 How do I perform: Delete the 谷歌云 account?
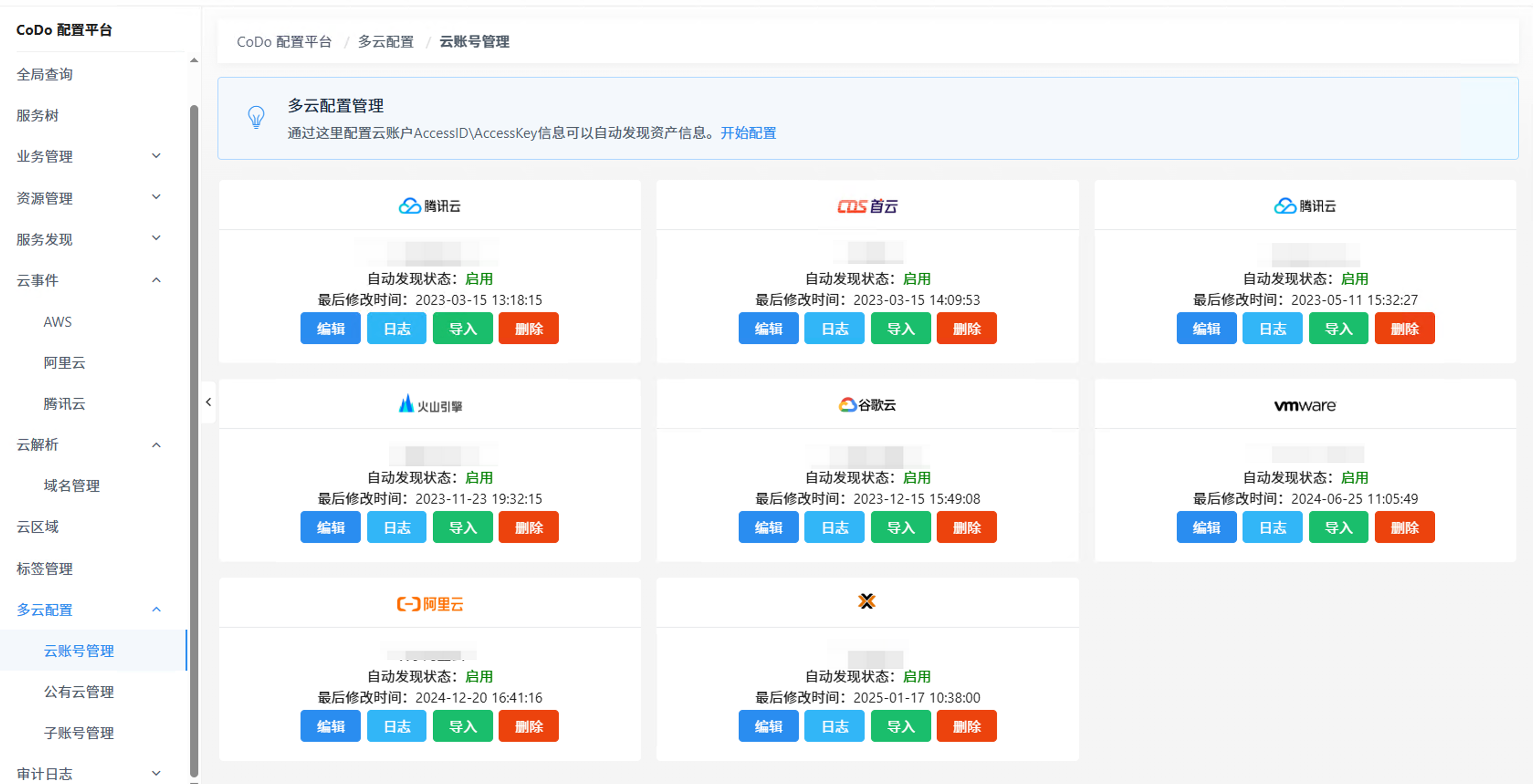click(966, 527)
